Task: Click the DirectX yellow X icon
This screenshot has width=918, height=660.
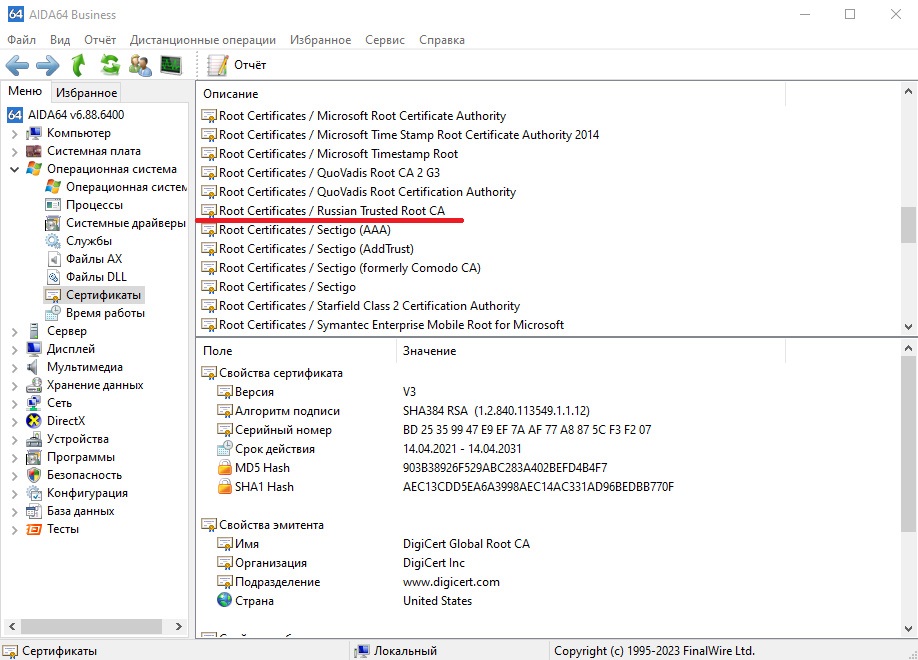Action: click(34, 421)
